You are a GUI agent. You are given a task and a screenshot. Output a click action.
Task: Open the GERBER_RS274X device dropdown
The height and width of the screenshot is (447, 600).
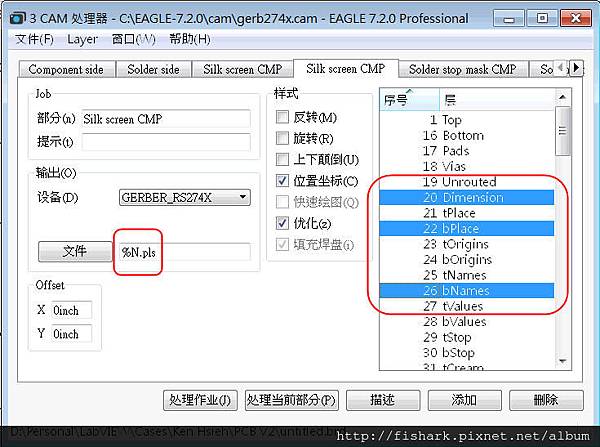184,197
